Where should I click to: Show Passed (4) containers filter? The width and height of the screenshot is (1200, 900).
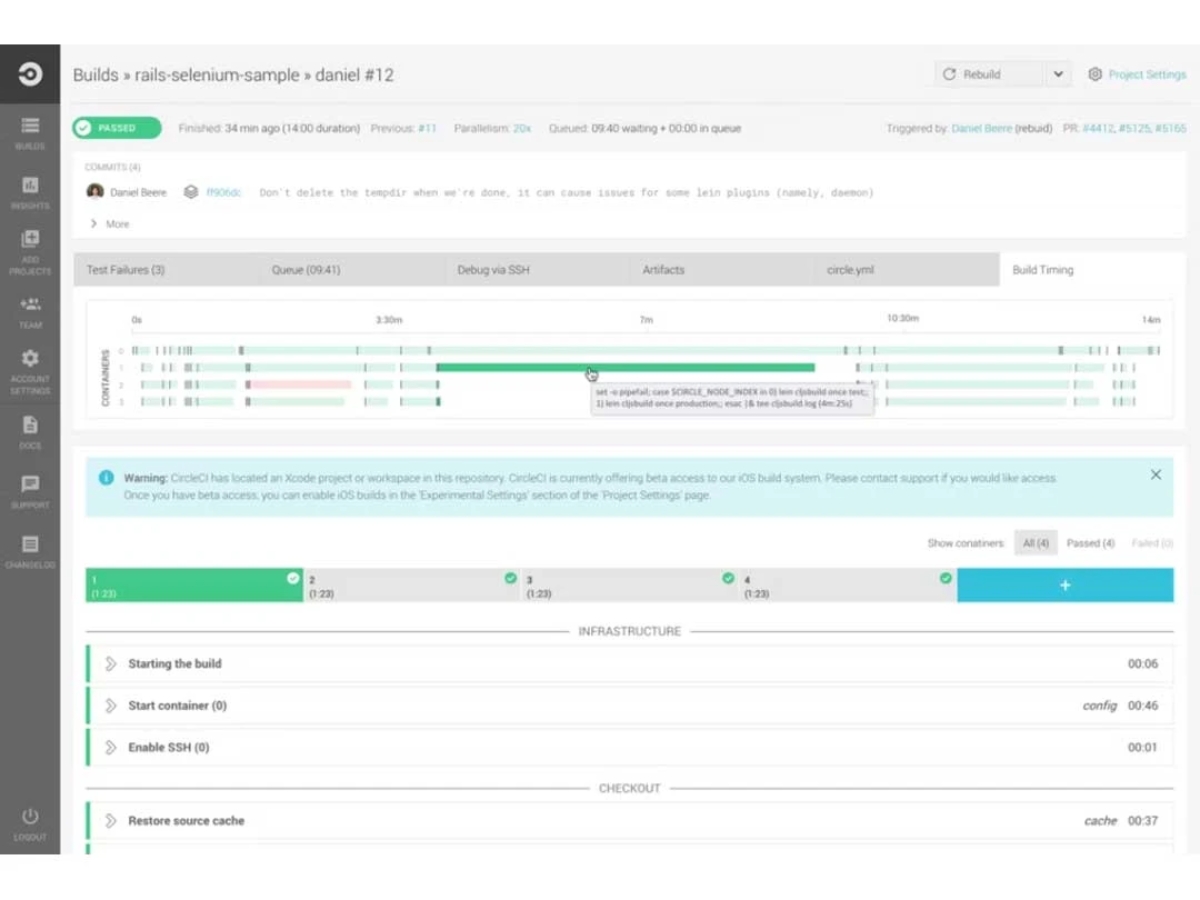pyautogui.click(x=1090, y=543)
